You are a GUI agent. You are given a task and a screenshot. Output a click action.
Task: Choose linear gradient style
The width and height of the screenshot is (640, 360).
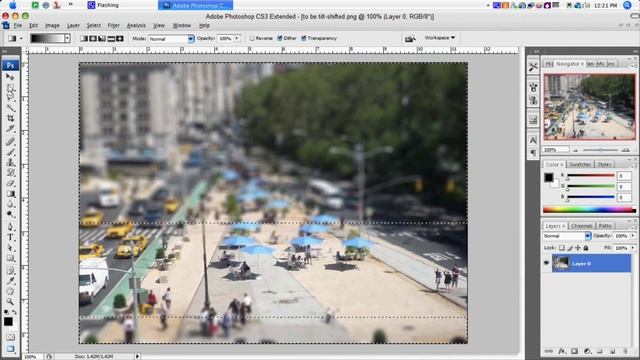[84, 38]
